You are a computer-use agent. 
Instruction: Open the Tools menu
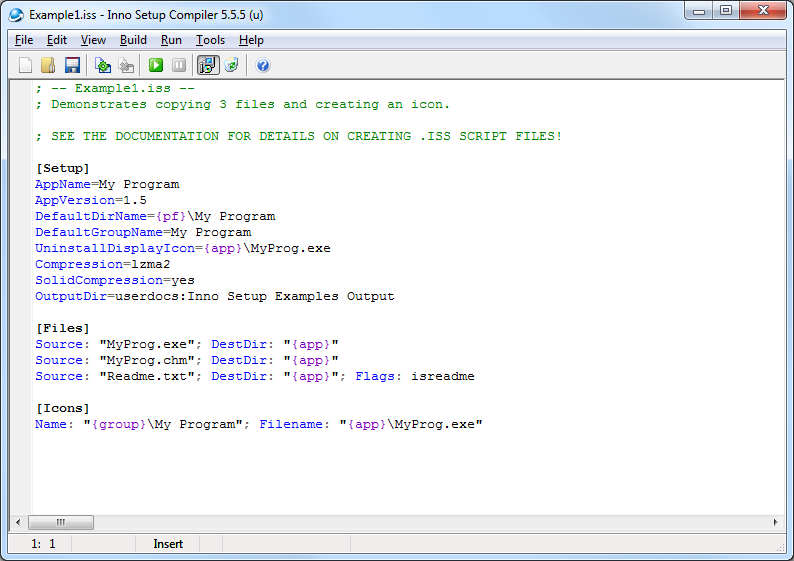coord(210,40)
